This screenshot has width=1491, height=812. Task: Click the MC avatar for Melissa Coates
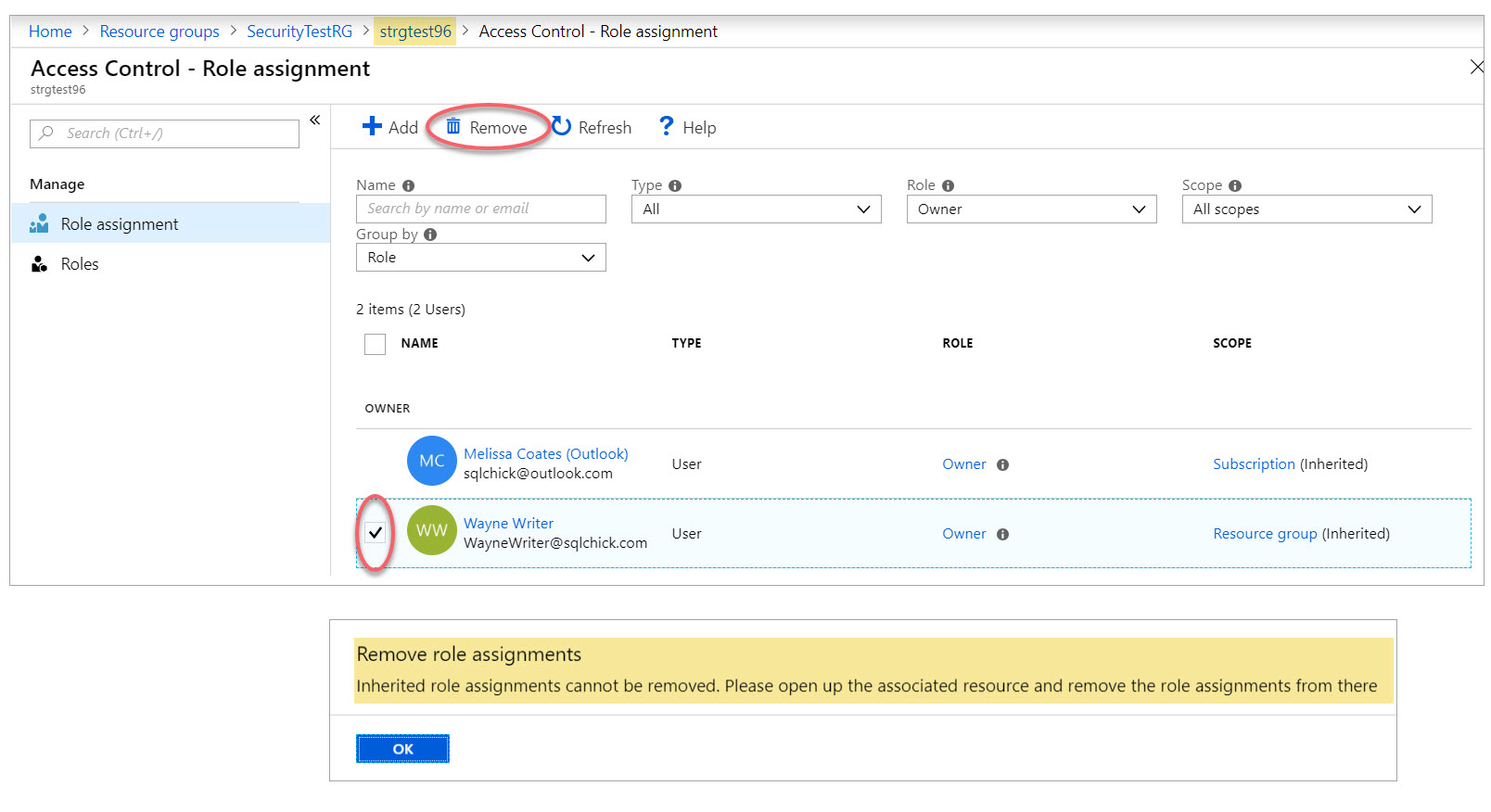[432, 461]
